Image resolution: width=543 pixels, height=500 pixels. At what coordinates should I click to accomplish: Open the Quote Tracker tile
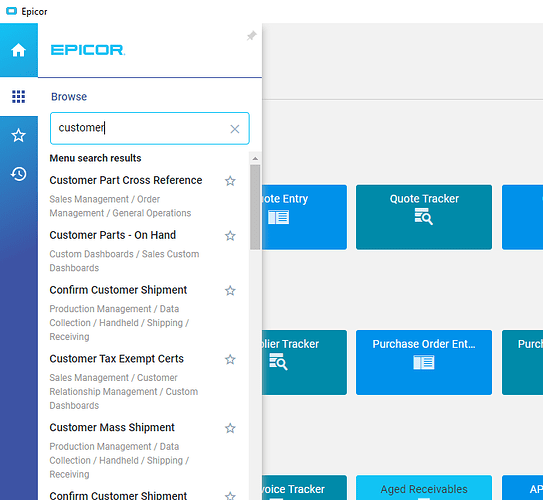click(424, 217)
